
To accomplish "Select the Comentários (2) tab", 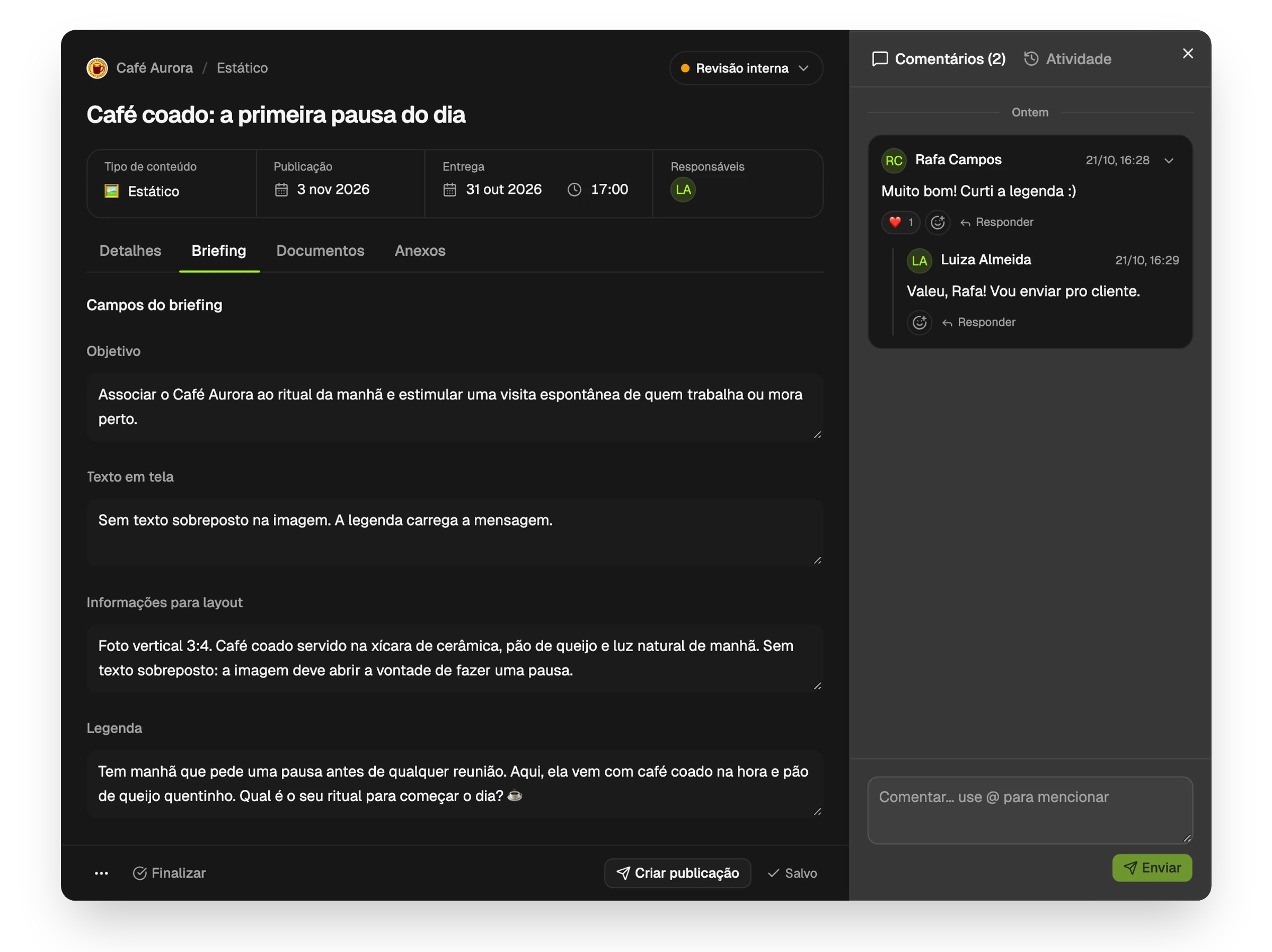I will click(x=939, y=59).
